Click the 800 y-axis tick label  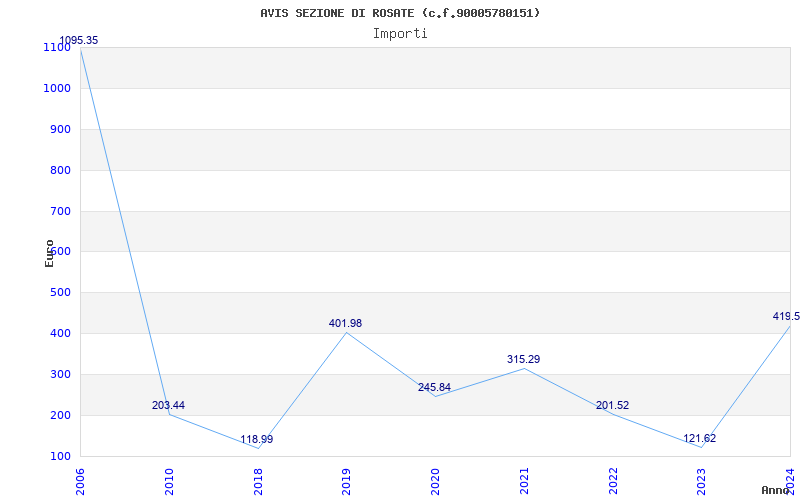coord(60,170)
